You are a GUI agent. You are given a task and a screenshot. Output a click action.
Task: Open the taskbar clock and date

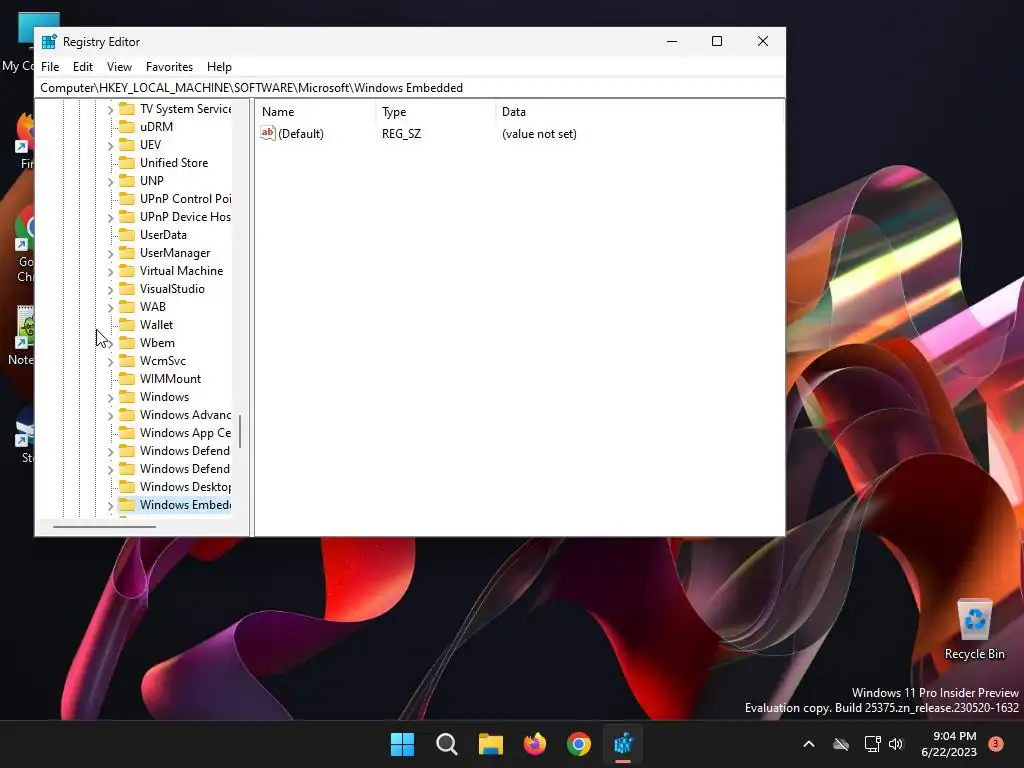[950, 744]
